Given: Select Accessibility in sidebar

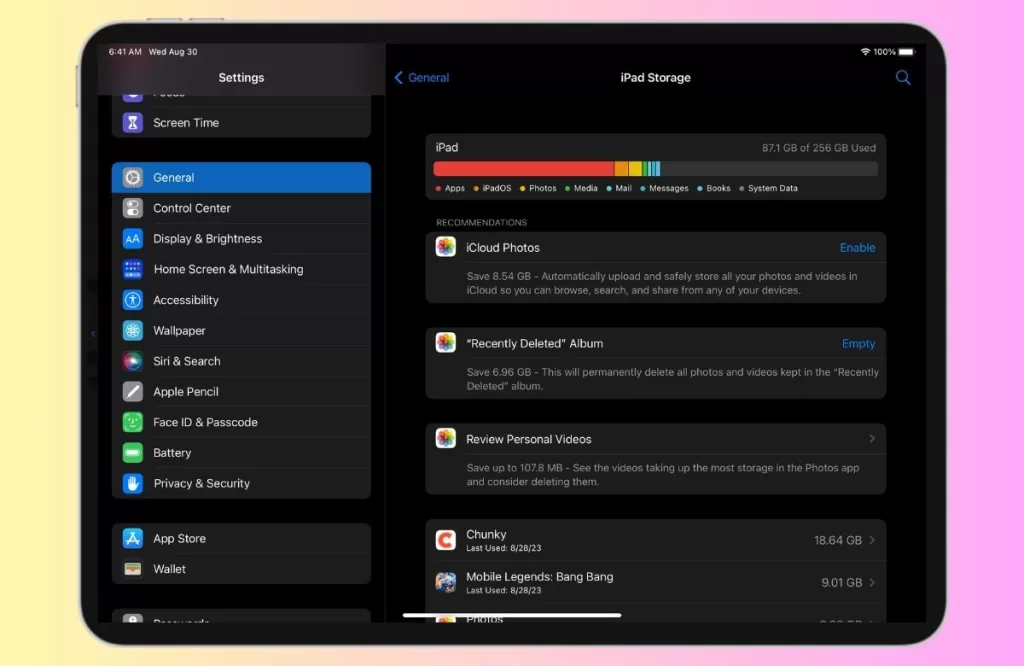Looking at the screenshot, I should click(241, 300).
